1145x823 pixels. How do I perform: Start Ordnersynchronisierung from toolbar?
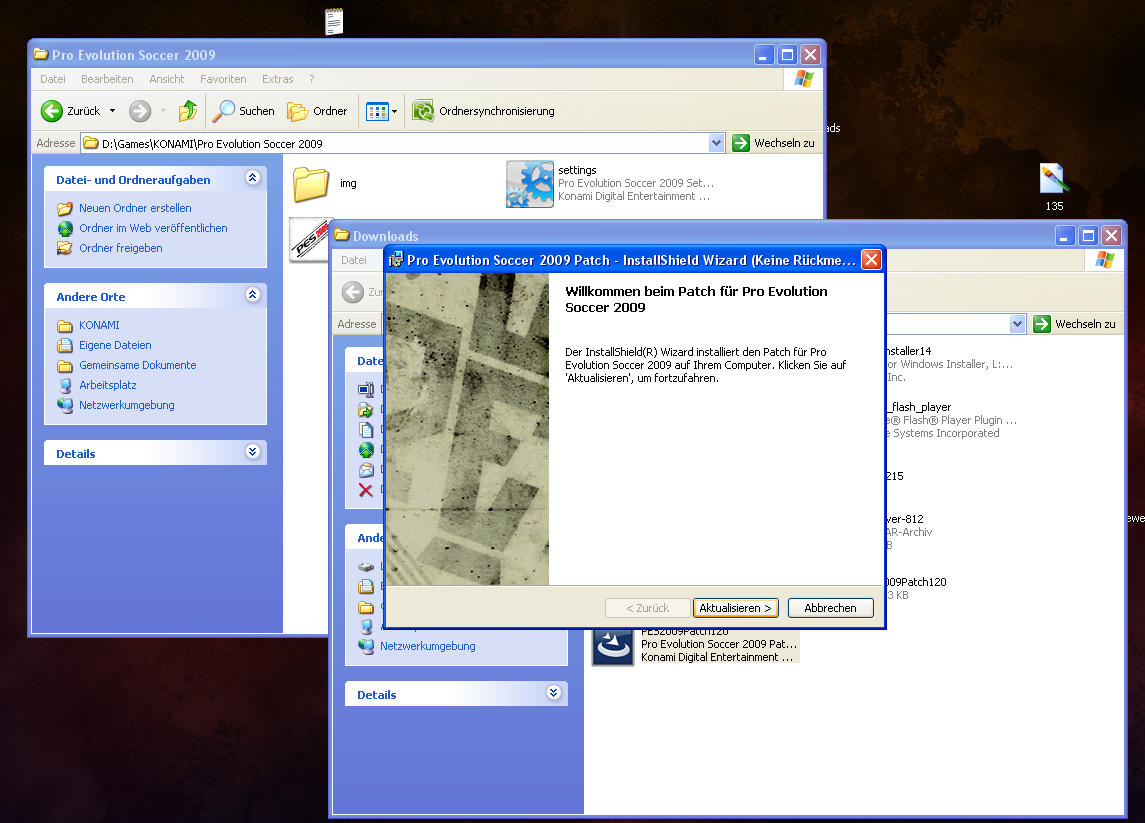(x=483, y=111)
